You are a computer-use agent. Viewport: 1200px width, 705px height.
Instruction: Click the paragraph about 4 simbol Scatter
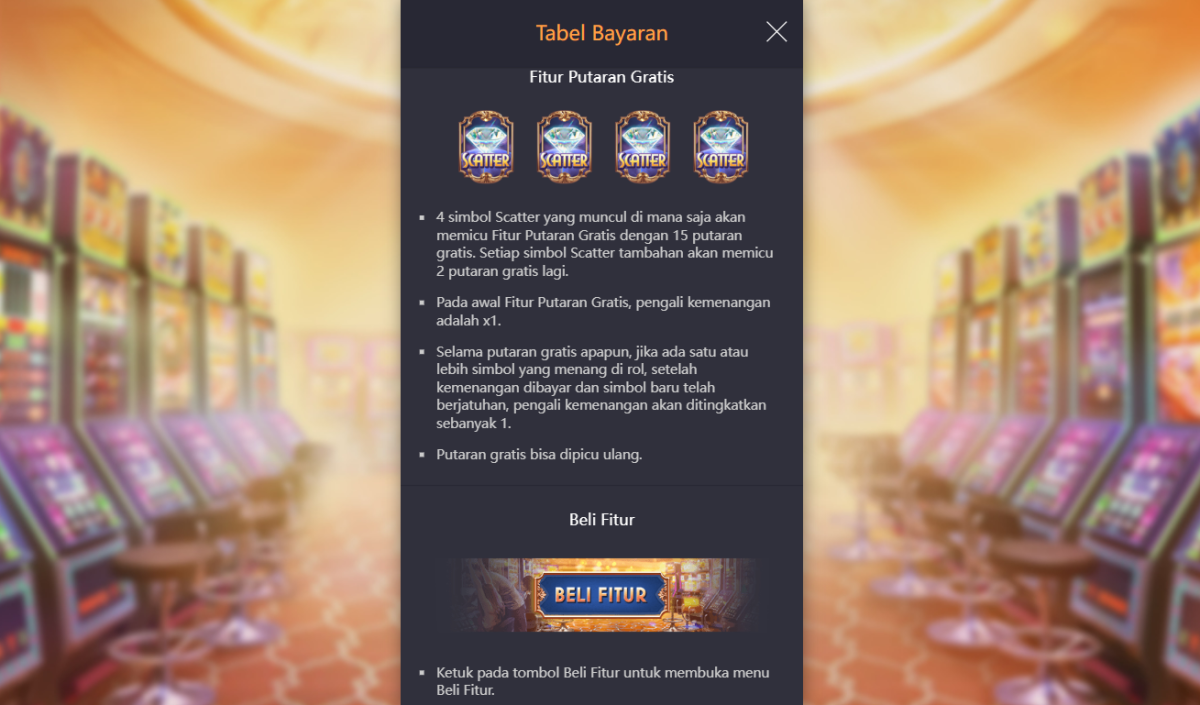point(604,244)
